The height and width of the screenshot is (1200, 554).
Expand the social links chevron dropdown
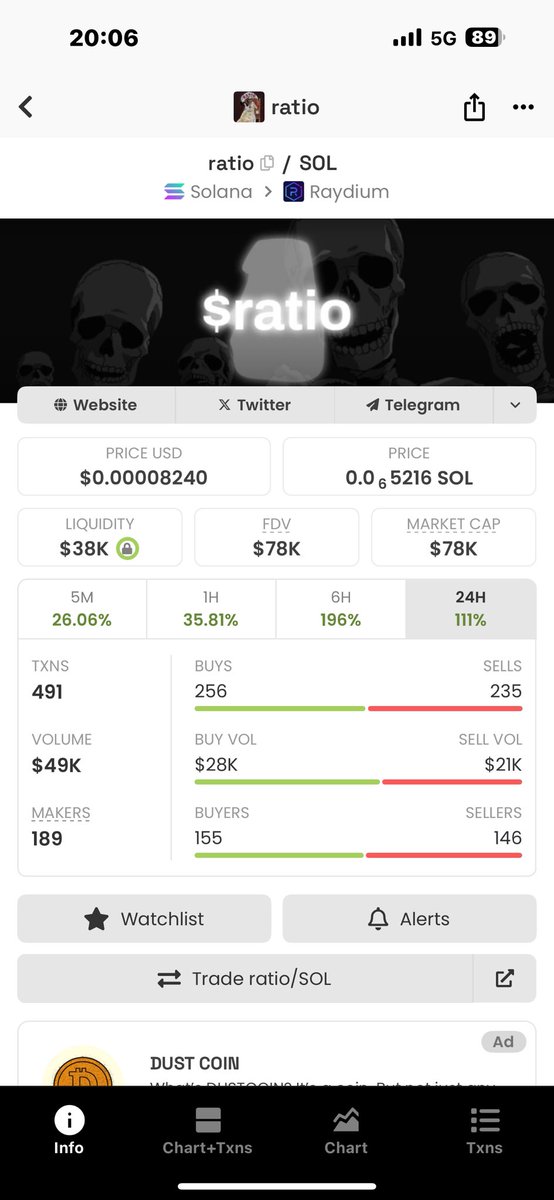pos(515,405)
